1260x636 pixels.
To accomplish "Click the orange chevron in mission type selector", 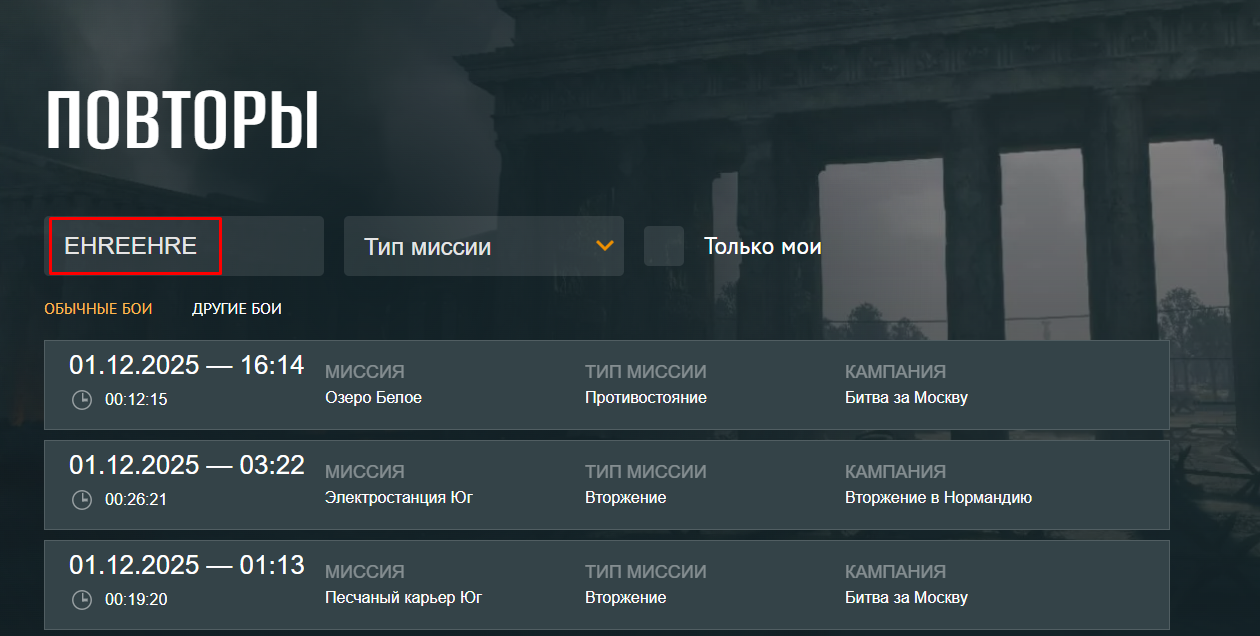I will 604,246.
